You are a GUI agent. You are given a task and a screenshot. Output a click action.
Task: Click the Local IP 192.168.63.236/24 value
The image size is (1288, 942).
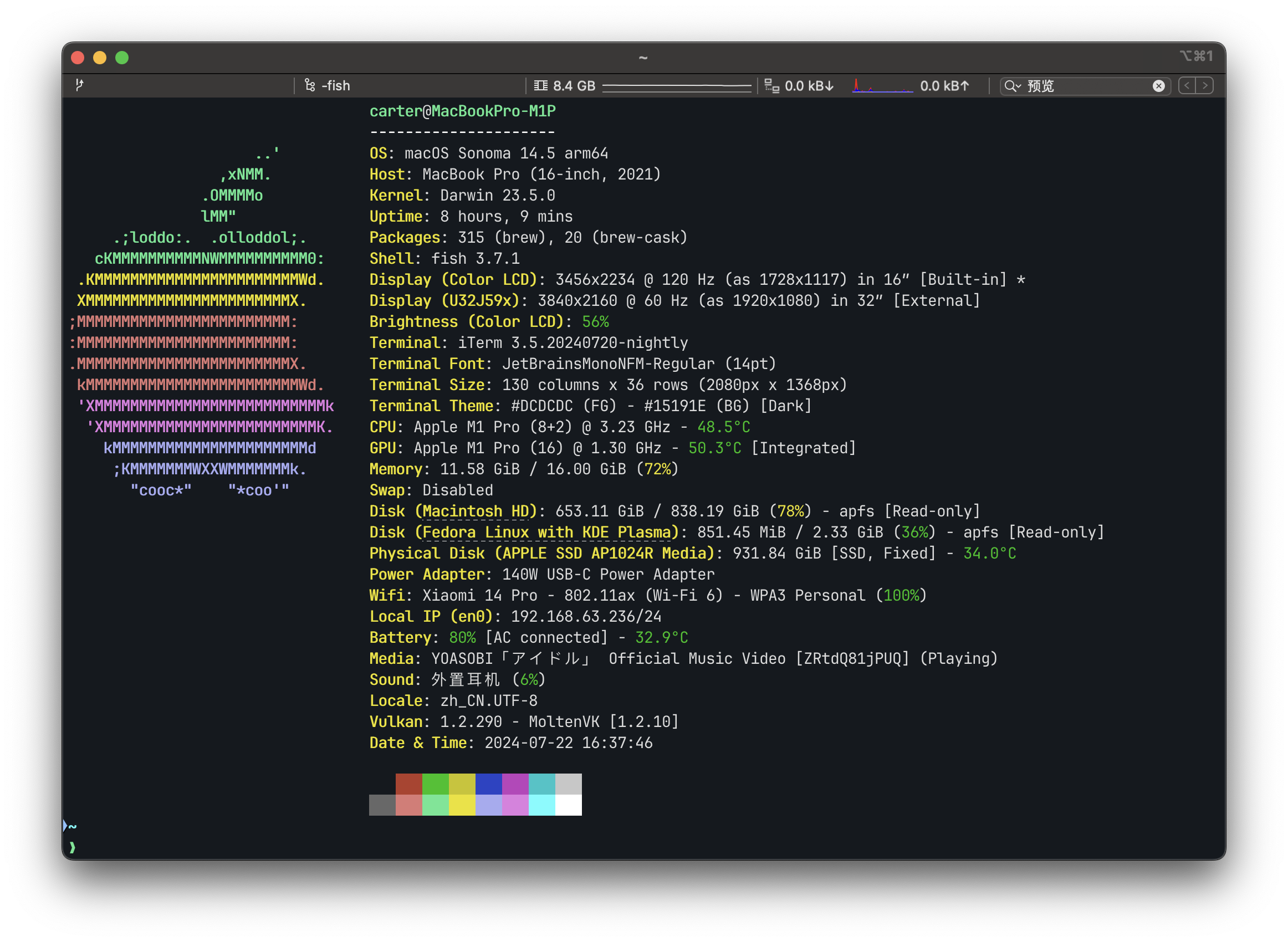pyautogui.click(x=586, y=617)
